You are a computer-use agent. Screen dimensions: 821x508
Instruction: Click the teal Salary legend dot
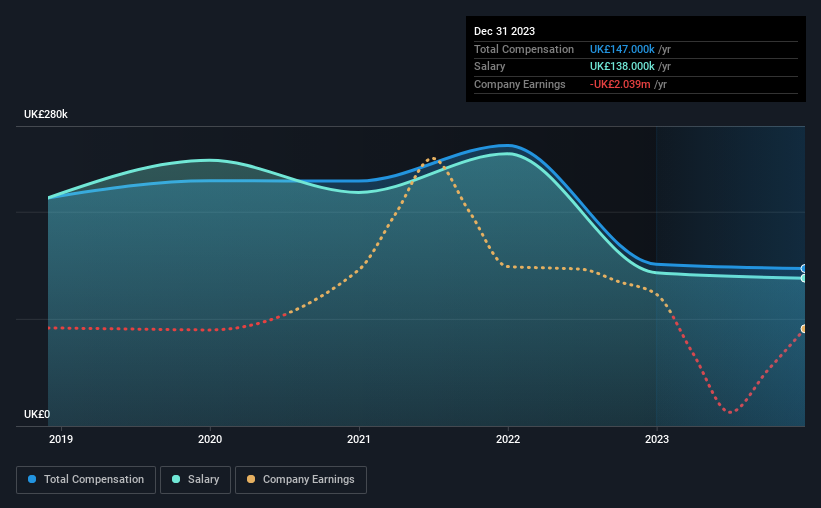[x=176, y=479]
